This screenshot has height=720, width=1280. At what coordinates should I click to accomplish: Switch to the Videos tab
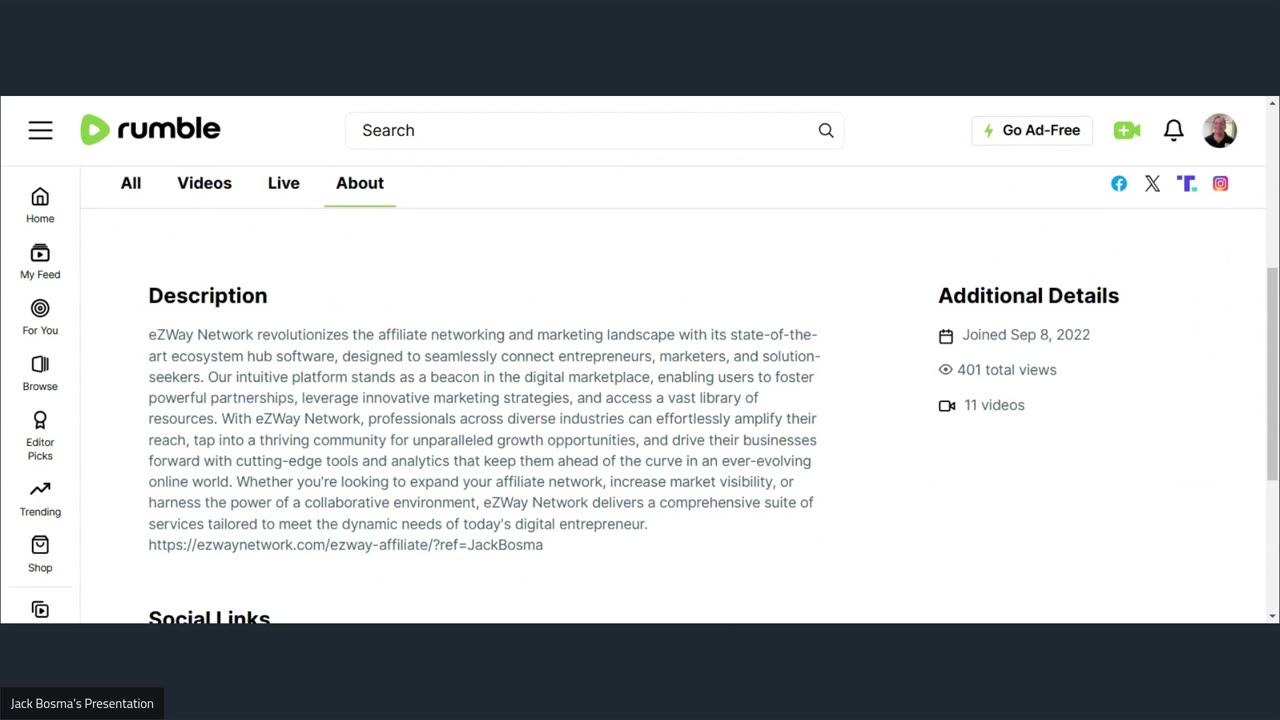click(205, 183)
